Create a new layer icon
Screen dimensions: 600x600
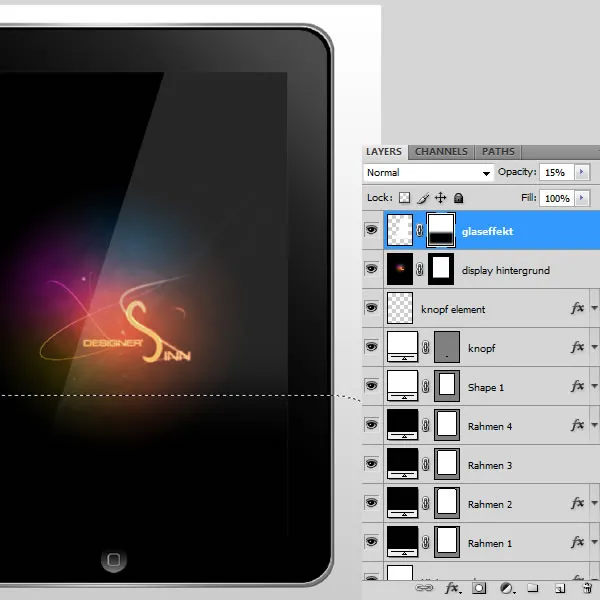click(x=560, y=588)
